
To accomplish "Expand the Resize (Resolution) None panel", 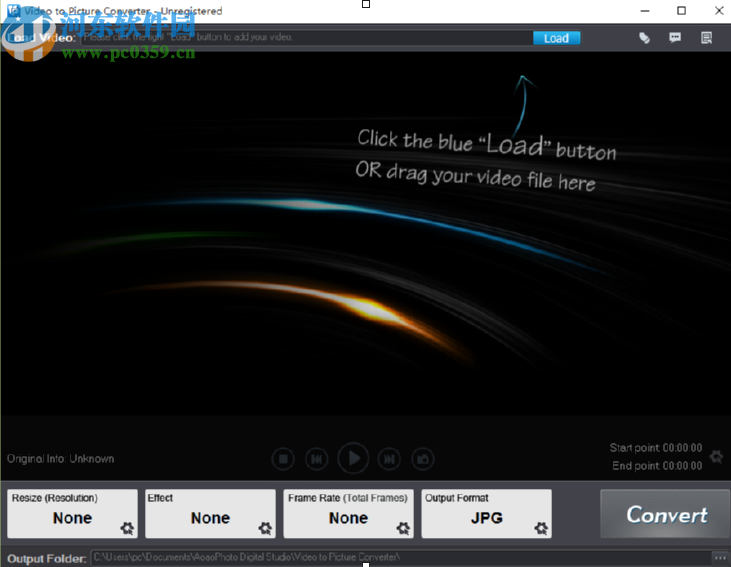I will pos(72,514).
